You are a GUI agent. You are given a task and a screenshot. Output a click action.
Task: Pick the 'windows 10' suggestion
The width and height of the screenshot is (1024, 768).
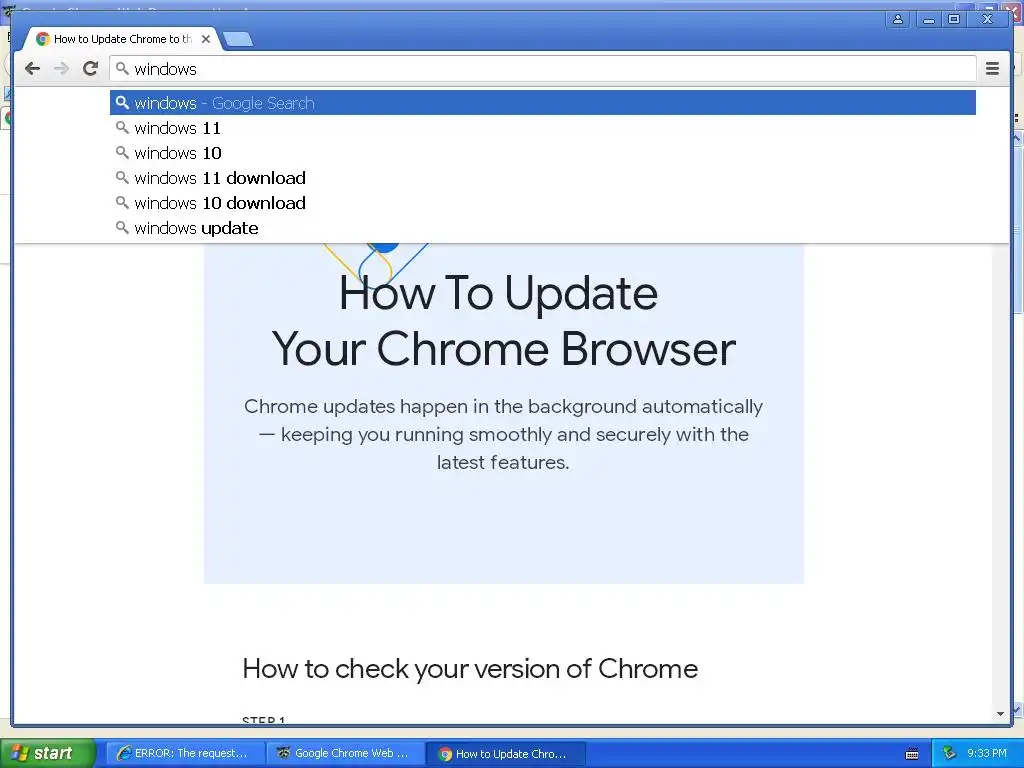pos(543,153)
